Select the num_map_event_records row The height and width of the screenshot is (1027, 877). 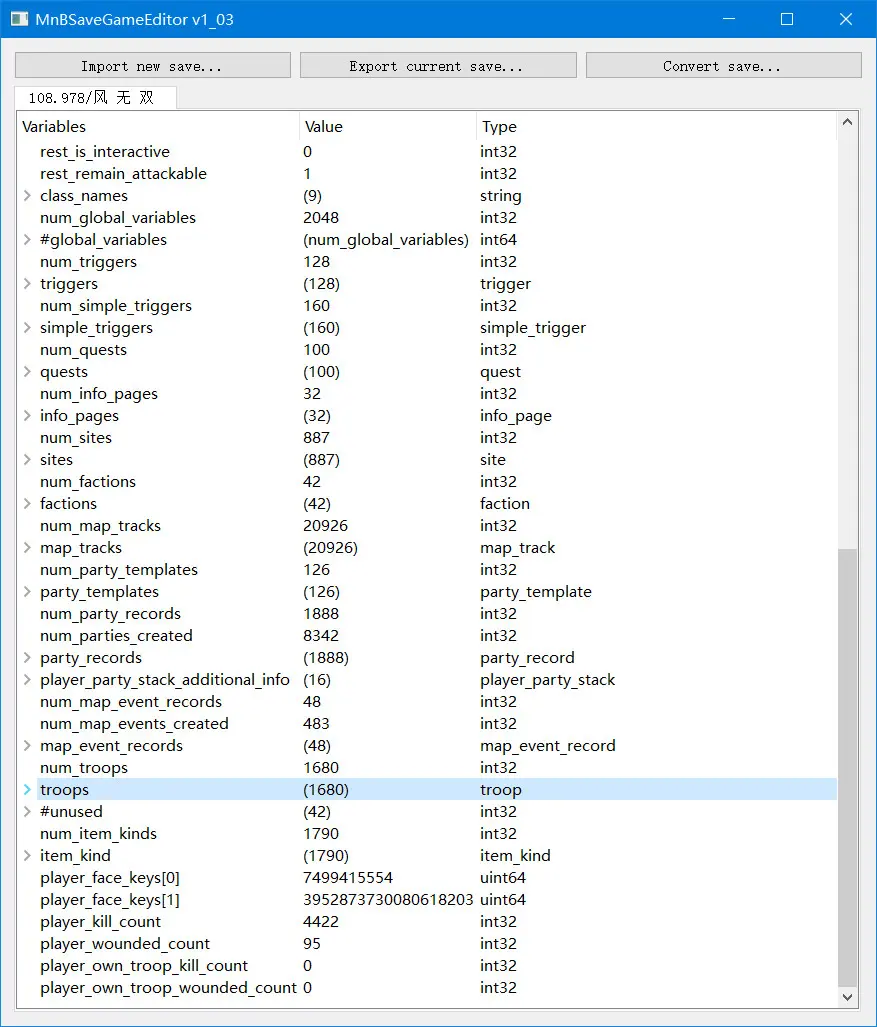[427, 701]
